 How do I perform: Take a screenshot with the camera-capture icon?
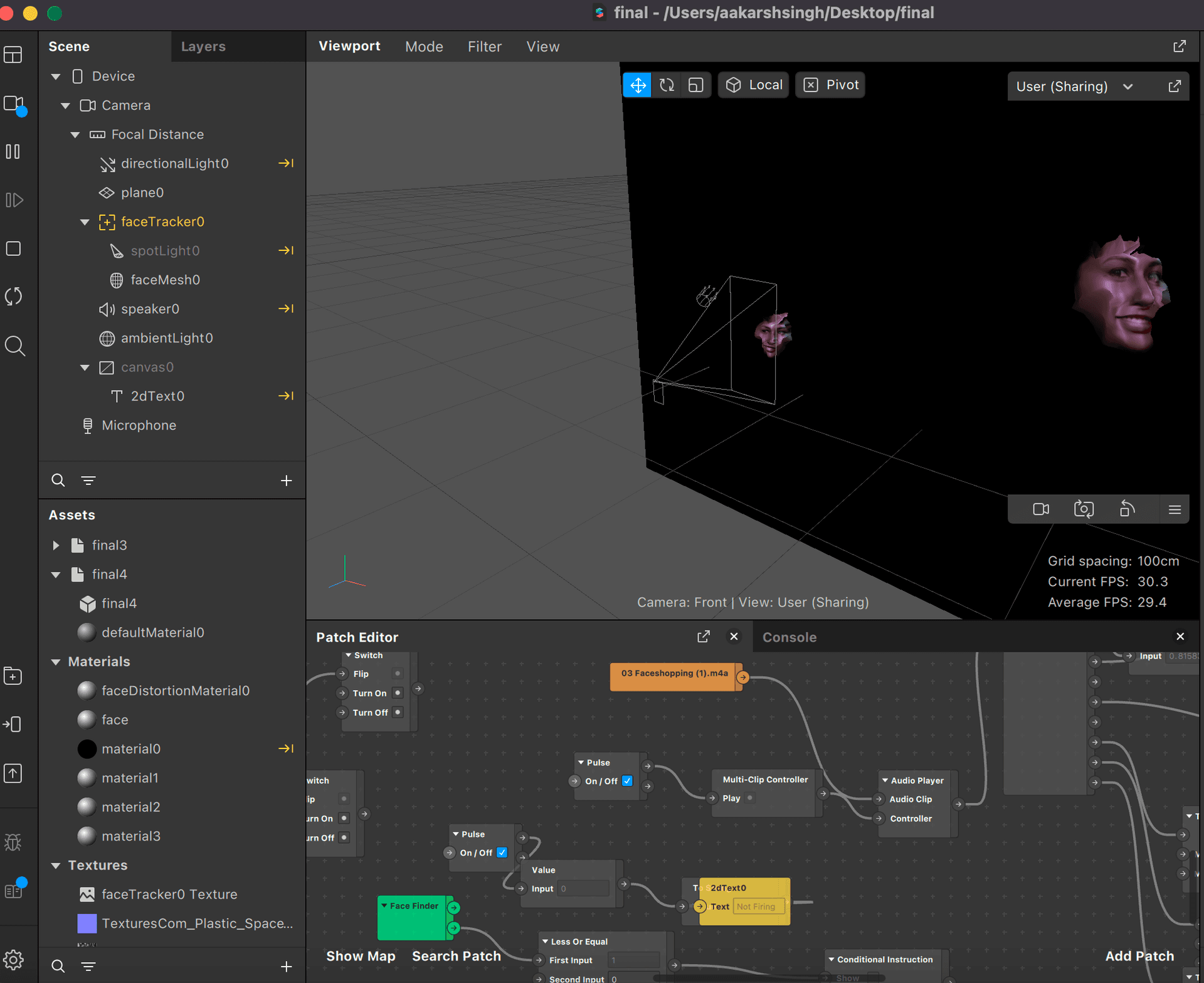pos(1084,509)
